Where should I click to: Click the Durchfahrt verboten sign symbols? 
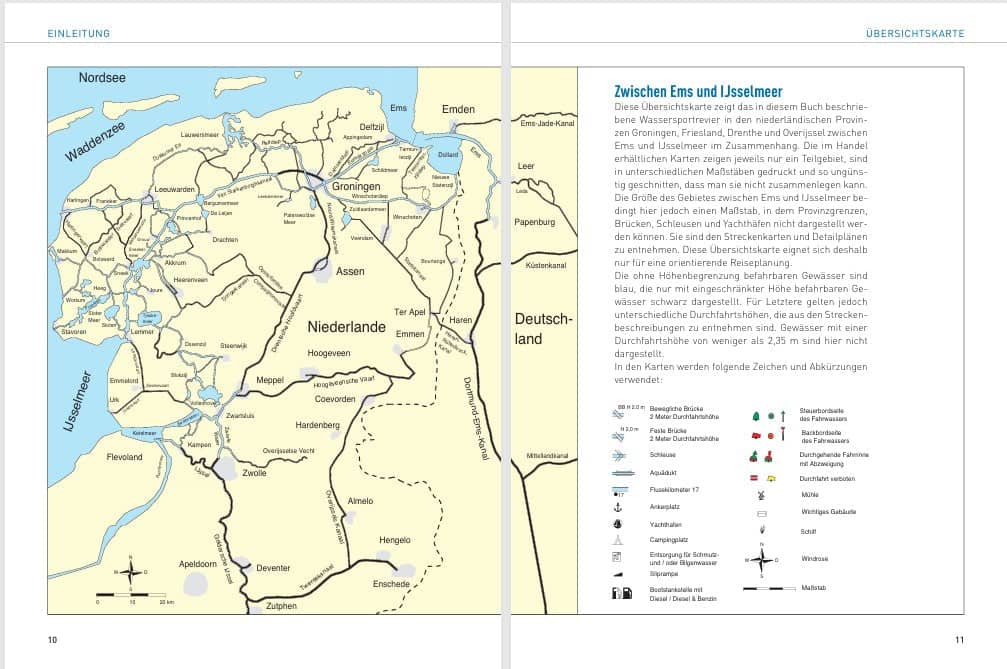coord(763,478)
